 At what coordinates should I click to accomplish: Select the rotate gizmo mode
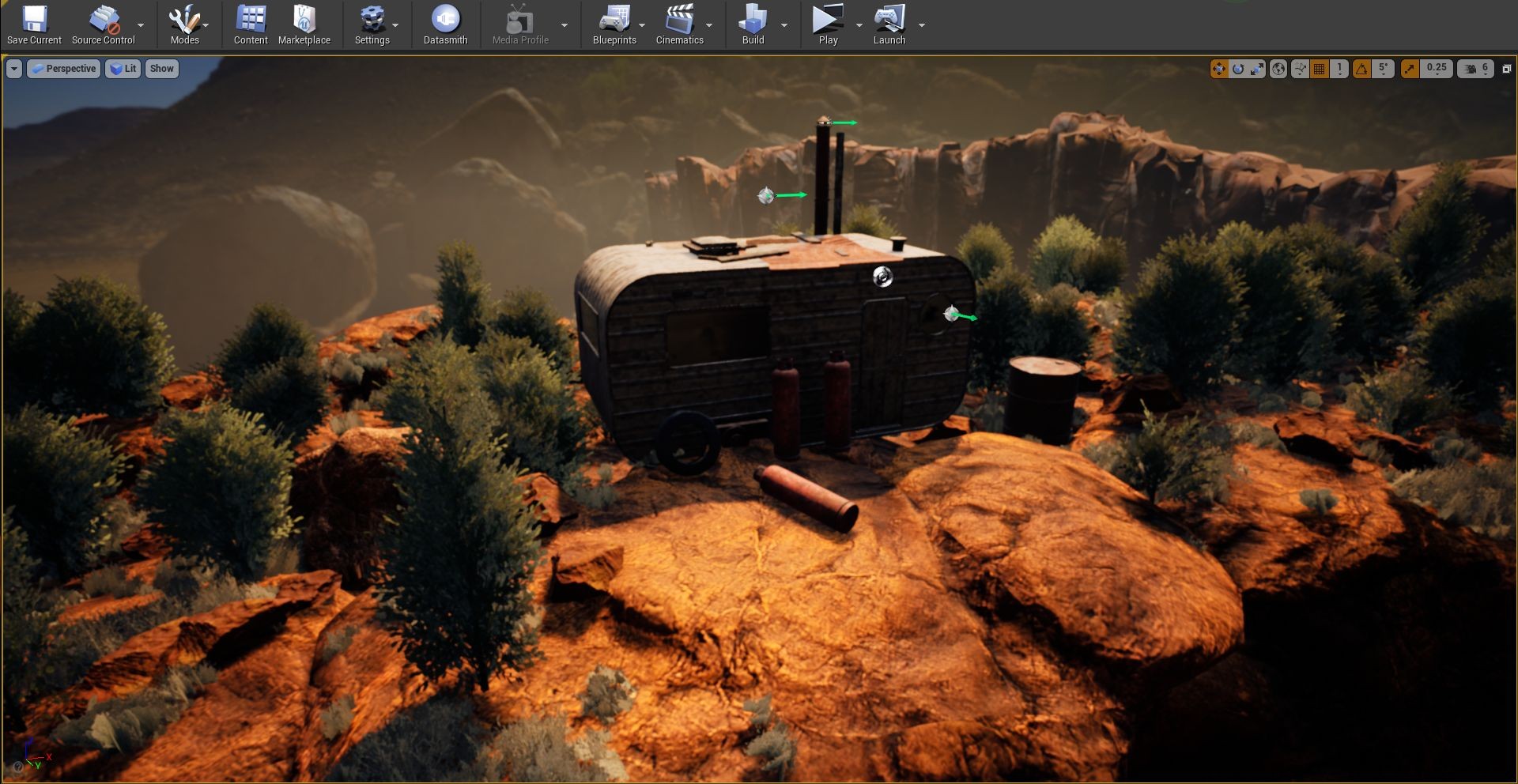click(1238, 69)
